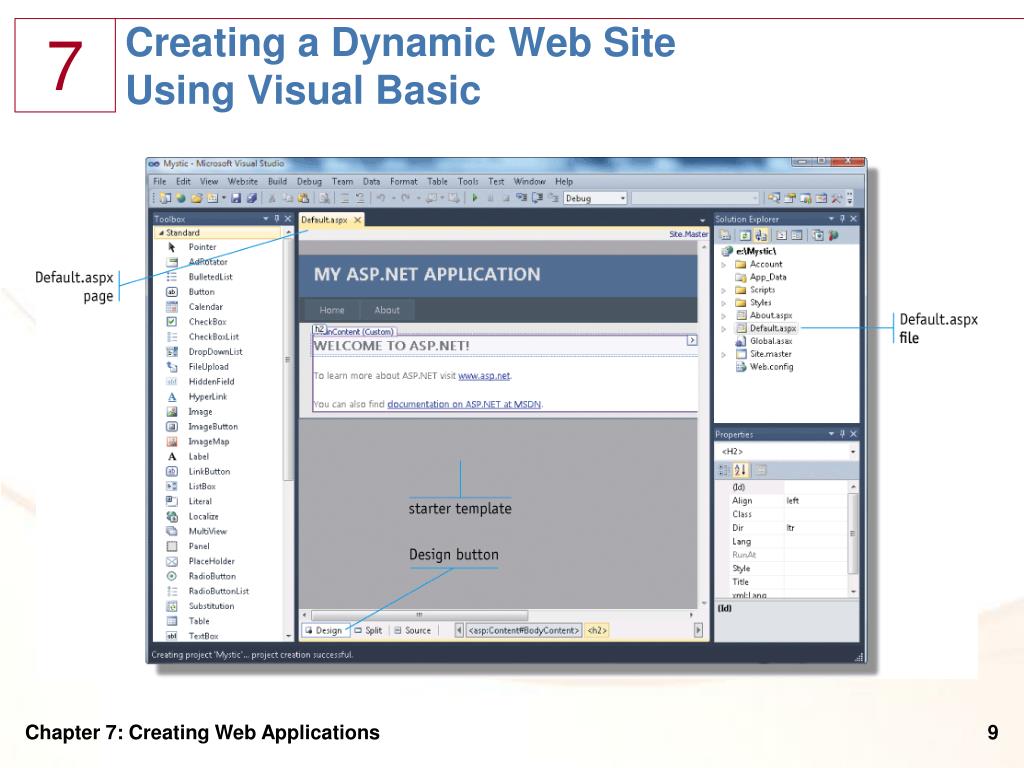Select the FileUpload control icon in Toolbox

172,366
